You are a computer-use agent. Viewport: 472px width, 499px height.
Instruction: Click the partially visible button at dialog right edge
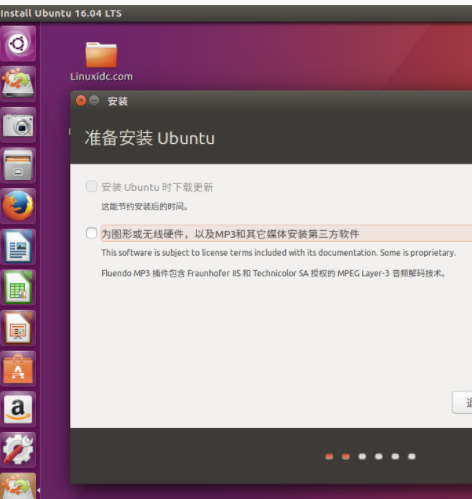[x=462, y=402]
